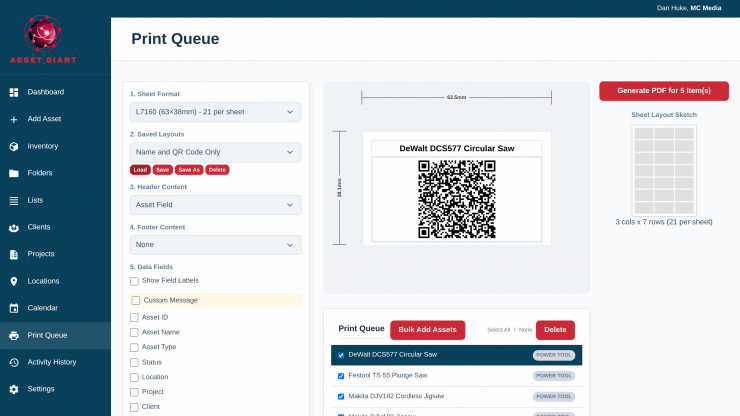Open Activity History page
Image resolution: width=740 pixels, height=416 pixels.
tap(52, 362)
